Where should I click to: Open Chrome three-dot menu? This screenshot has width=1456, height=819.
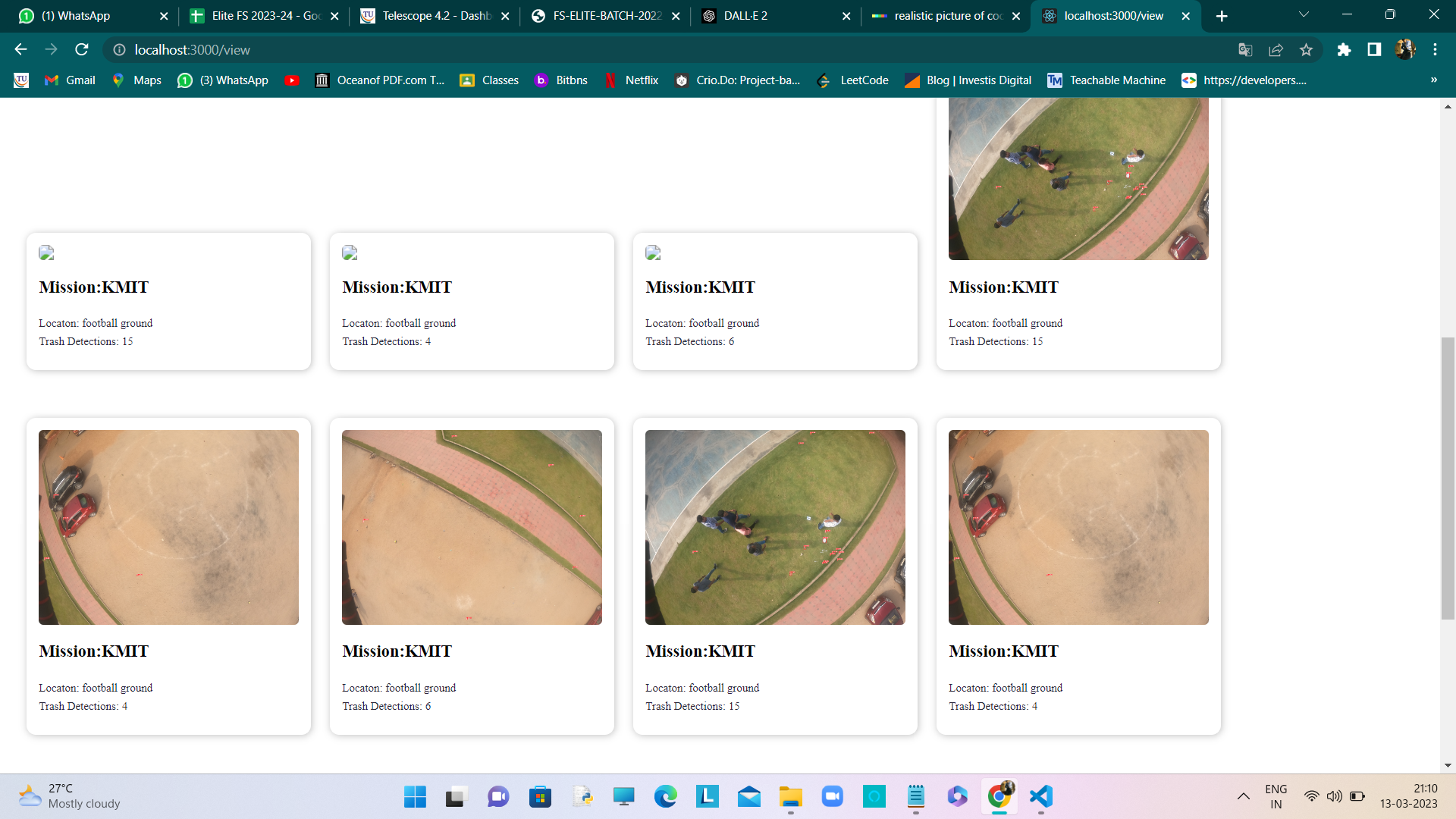click(1435, 49)
